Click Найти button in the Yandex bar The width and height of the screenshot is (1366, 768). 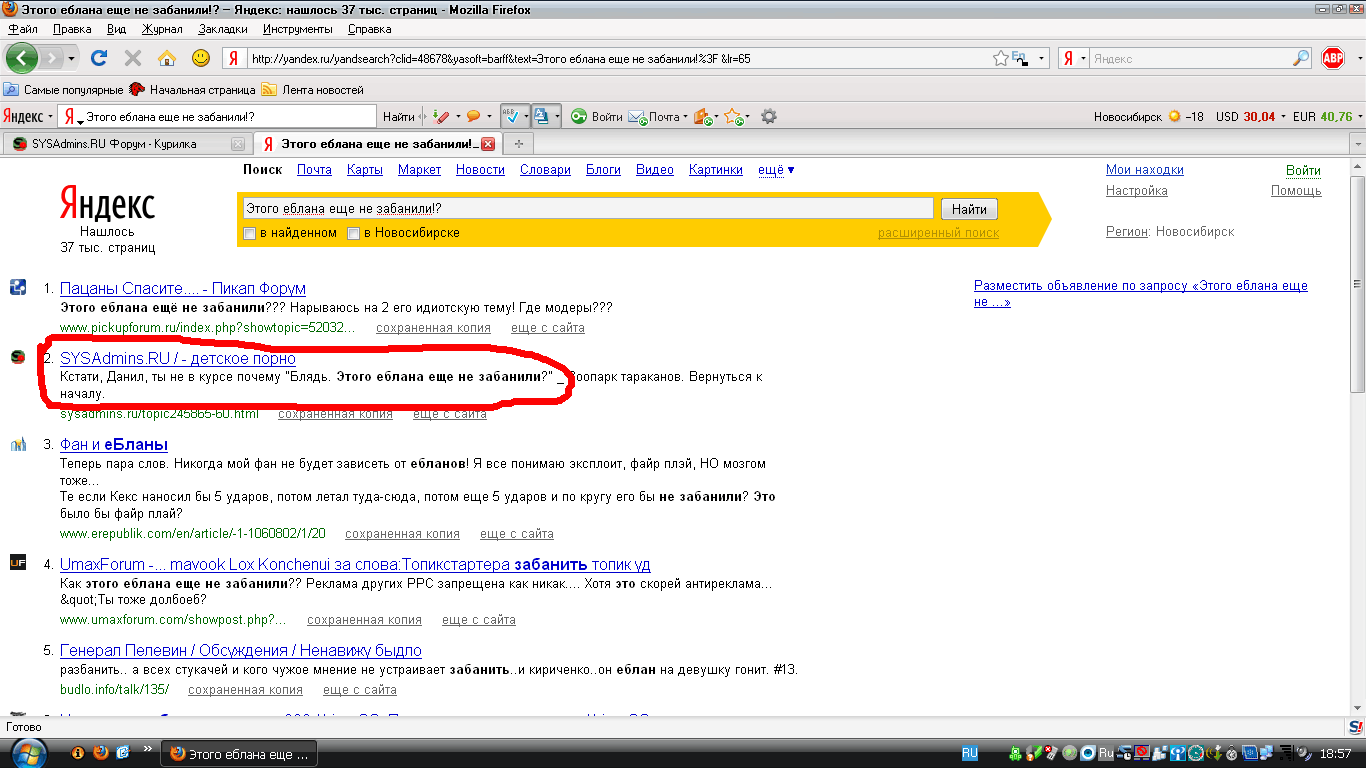point(399,117)
